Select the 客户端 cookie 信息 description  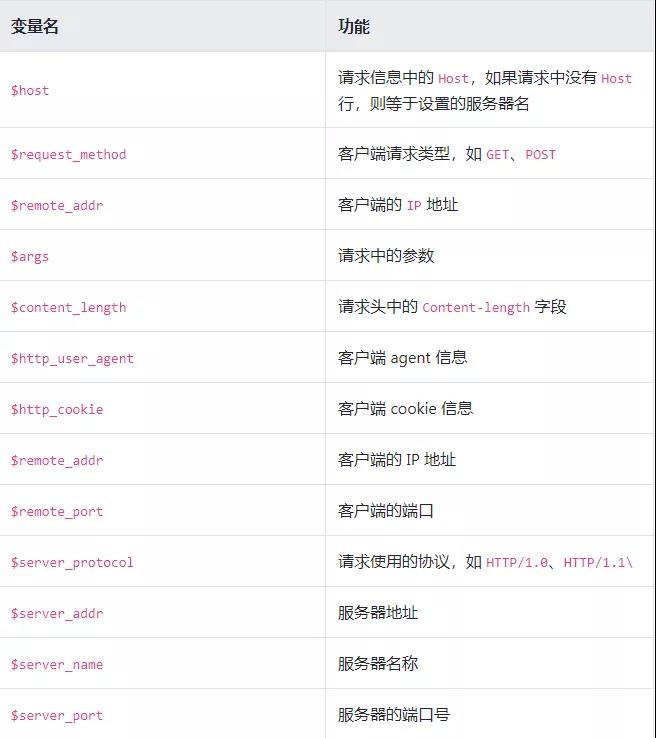tap(405, 409)
